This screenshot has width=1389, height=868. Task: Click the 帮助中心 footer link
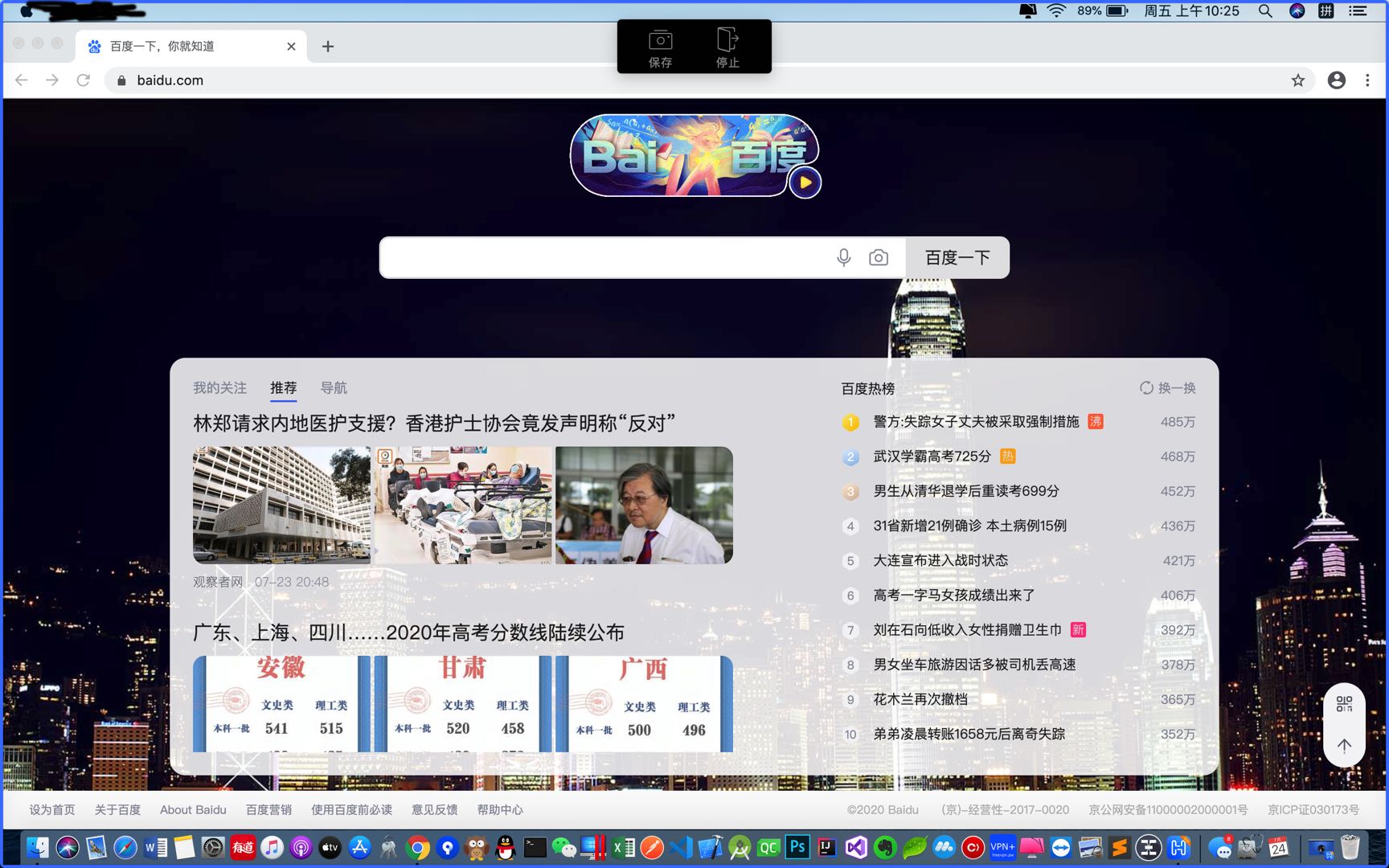(500, 809)
